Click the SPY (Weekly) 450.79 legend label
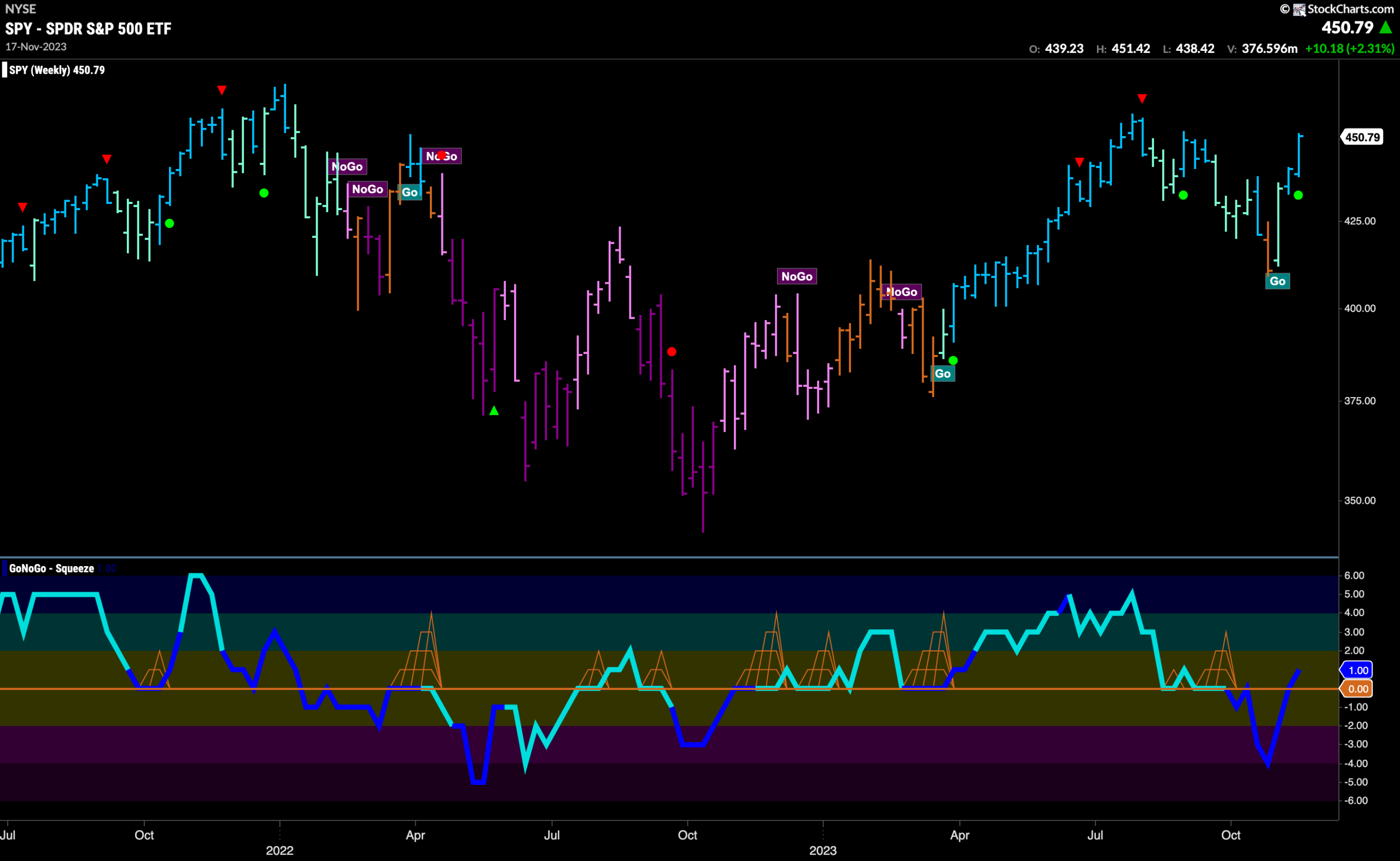Screen dimensions: 1400x861 coord(57,70)
